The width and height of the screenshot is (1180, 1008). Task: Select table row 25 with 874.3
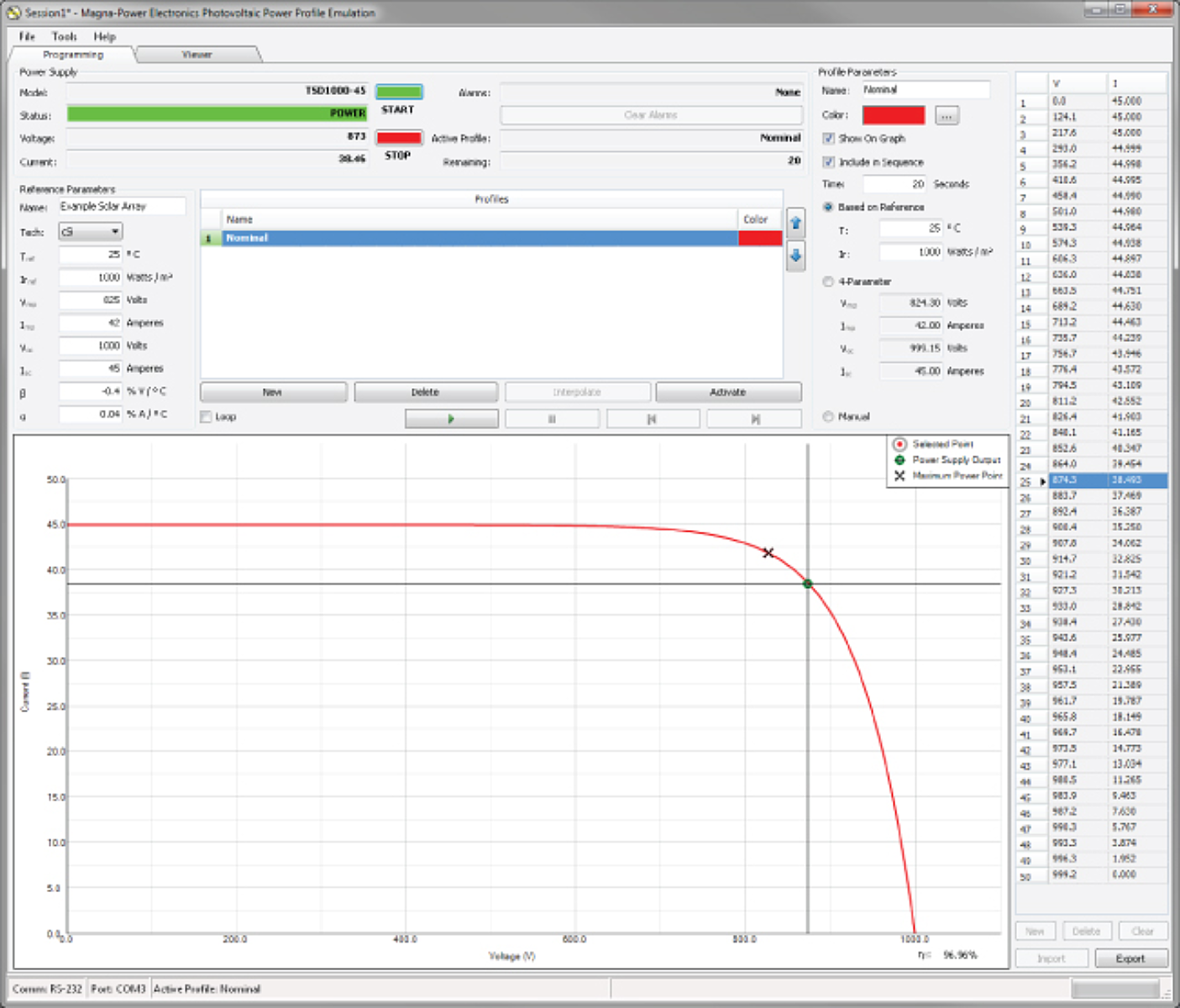coord(1091,480)
